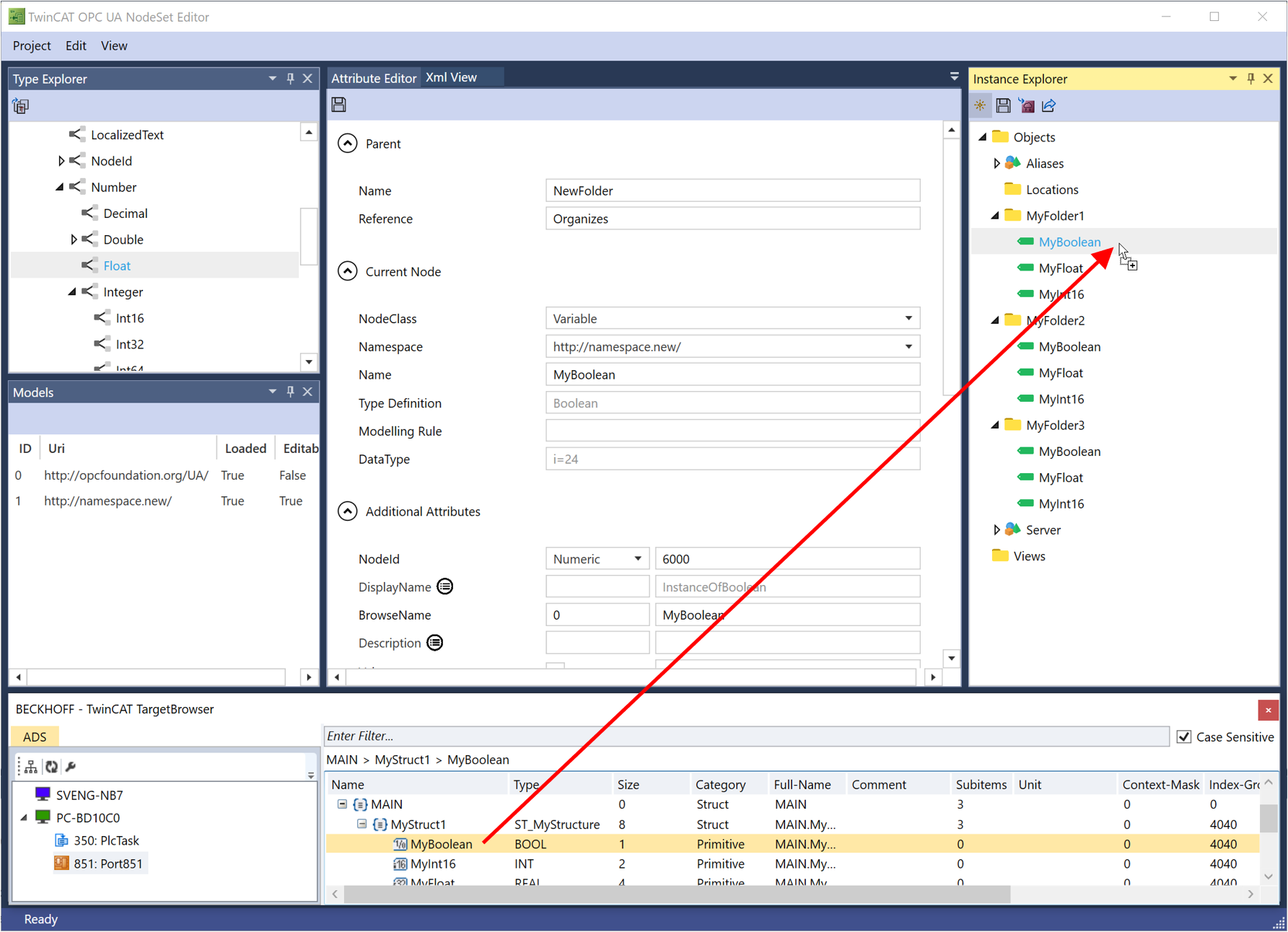The width and height of the screenshot is (1288, 932).
Task: Collapse the Additional Attributes section
Action: pyautogui.click(x=348, y=511)
